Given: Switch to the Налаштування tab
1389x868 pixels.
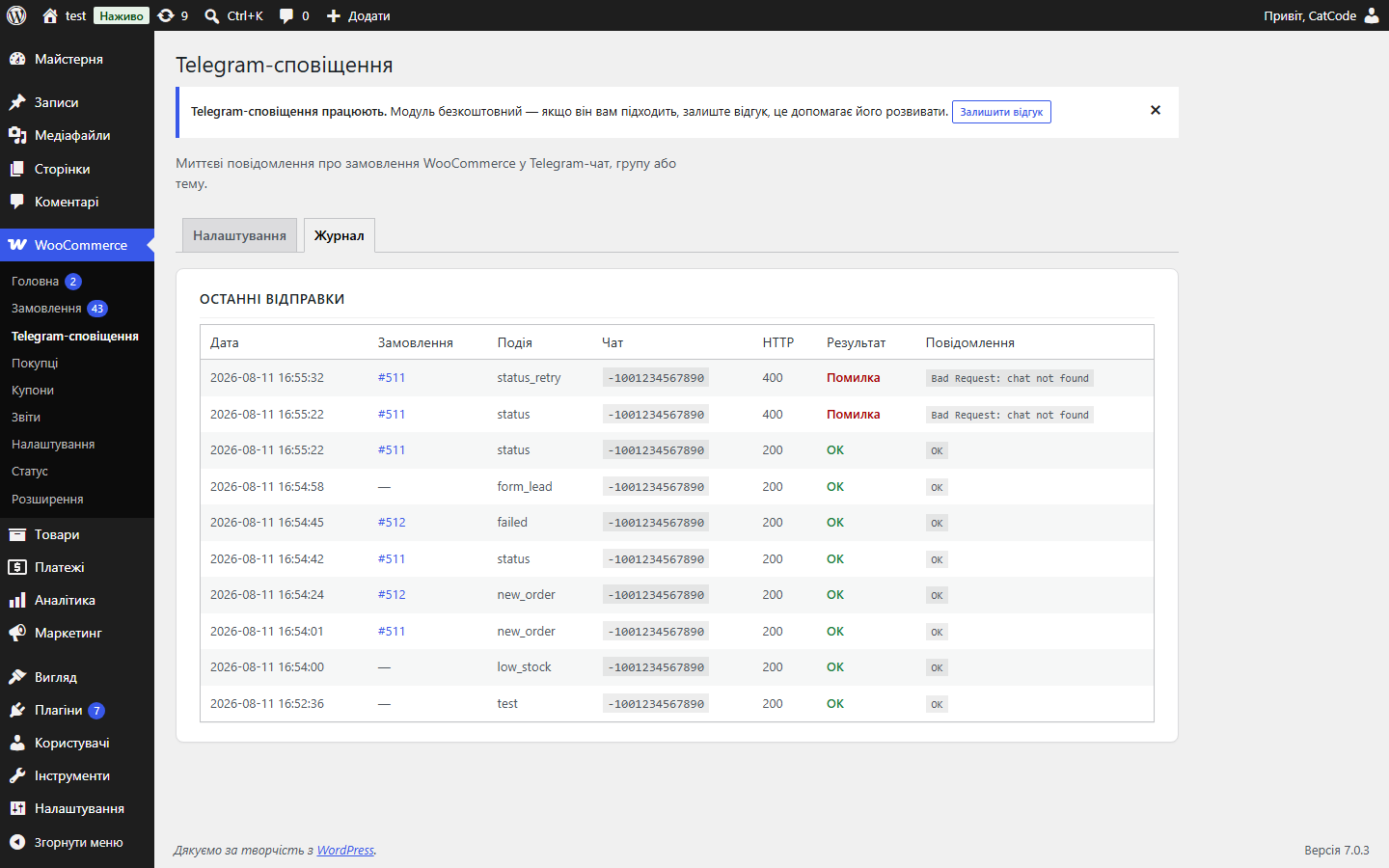Looking at the screenshot, I should click(239, 235).
